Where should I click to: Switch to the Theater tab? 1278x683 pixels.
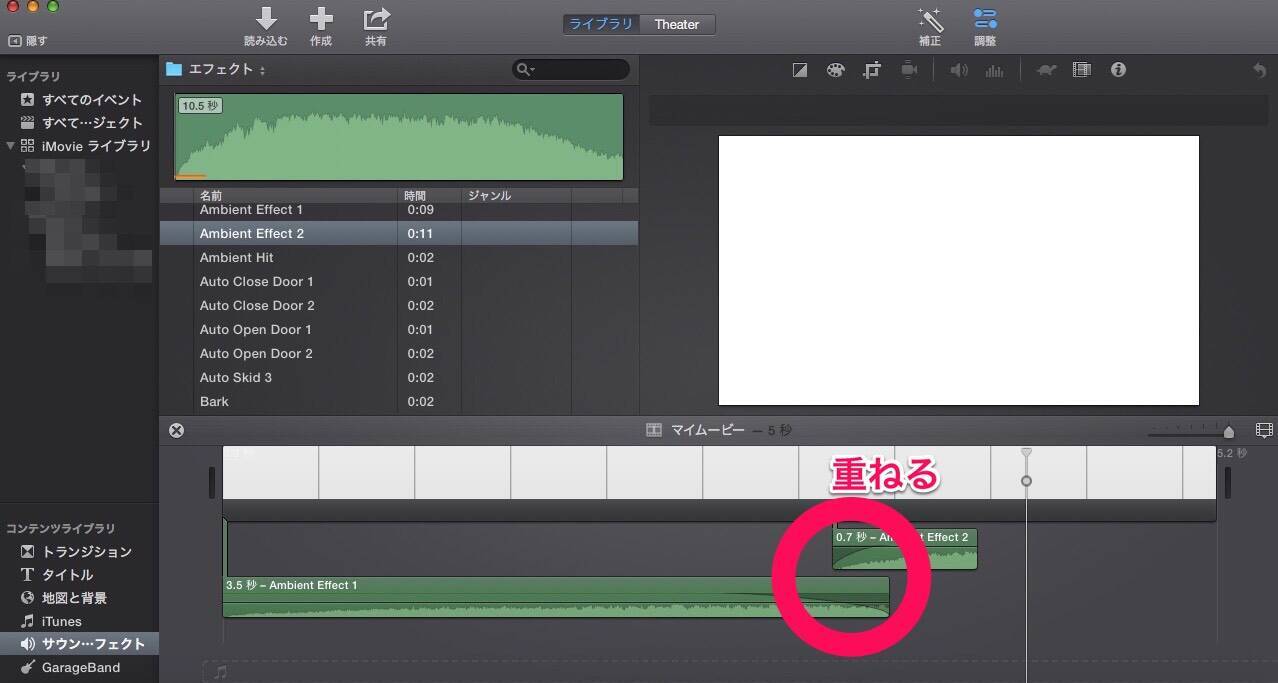(x=677, y=24)
